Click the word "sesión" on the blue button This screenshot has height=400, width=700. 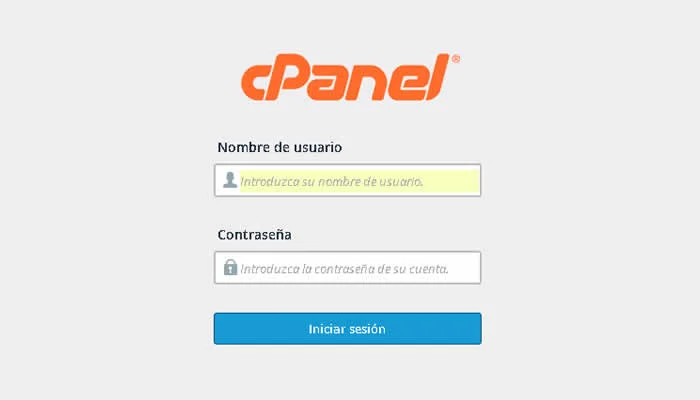click(367, 329)
